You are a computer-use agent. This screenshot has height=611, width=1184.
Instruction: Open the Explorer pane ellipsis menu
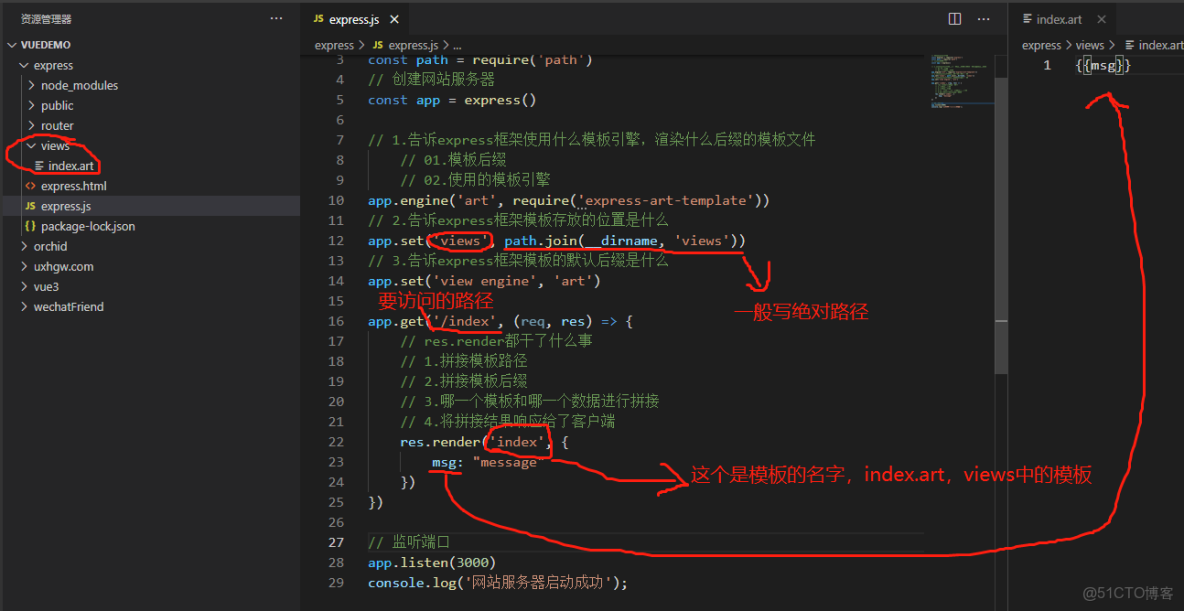tap(275, 18)
